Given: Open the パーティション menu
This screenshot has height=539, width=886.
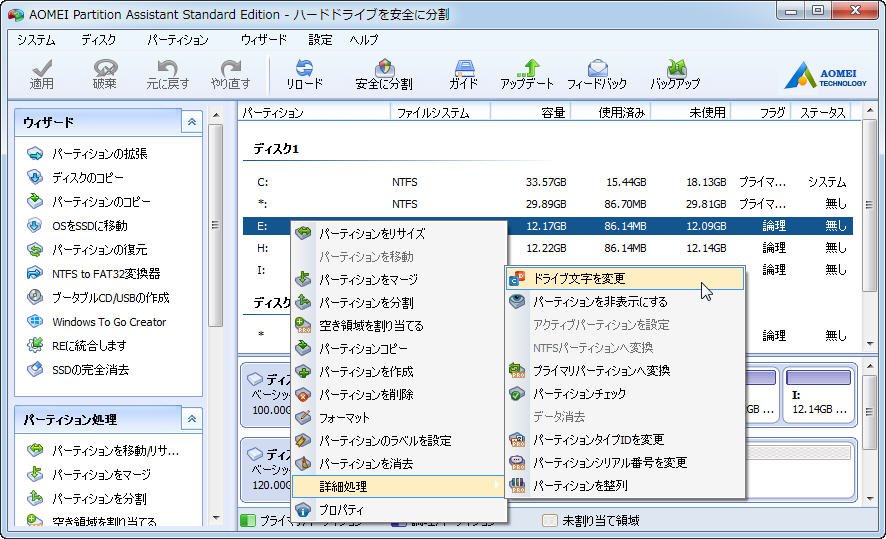Looking at the screenshot, I should [177, 40].
